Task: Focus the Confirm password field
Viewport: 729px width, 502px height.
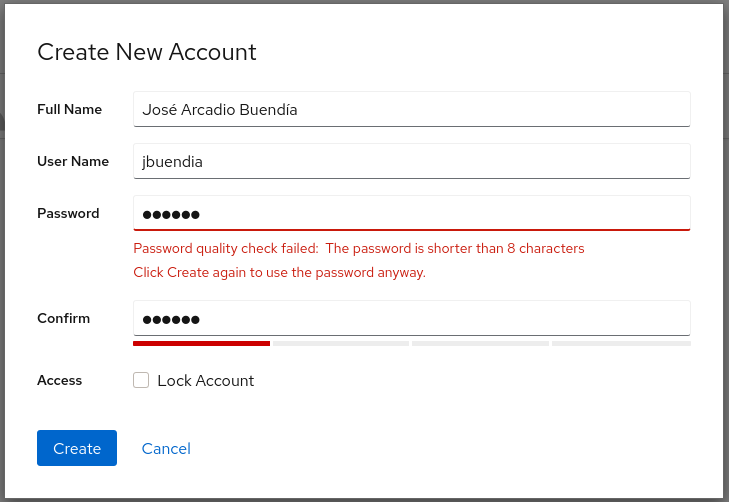Action: click(411, 319)
